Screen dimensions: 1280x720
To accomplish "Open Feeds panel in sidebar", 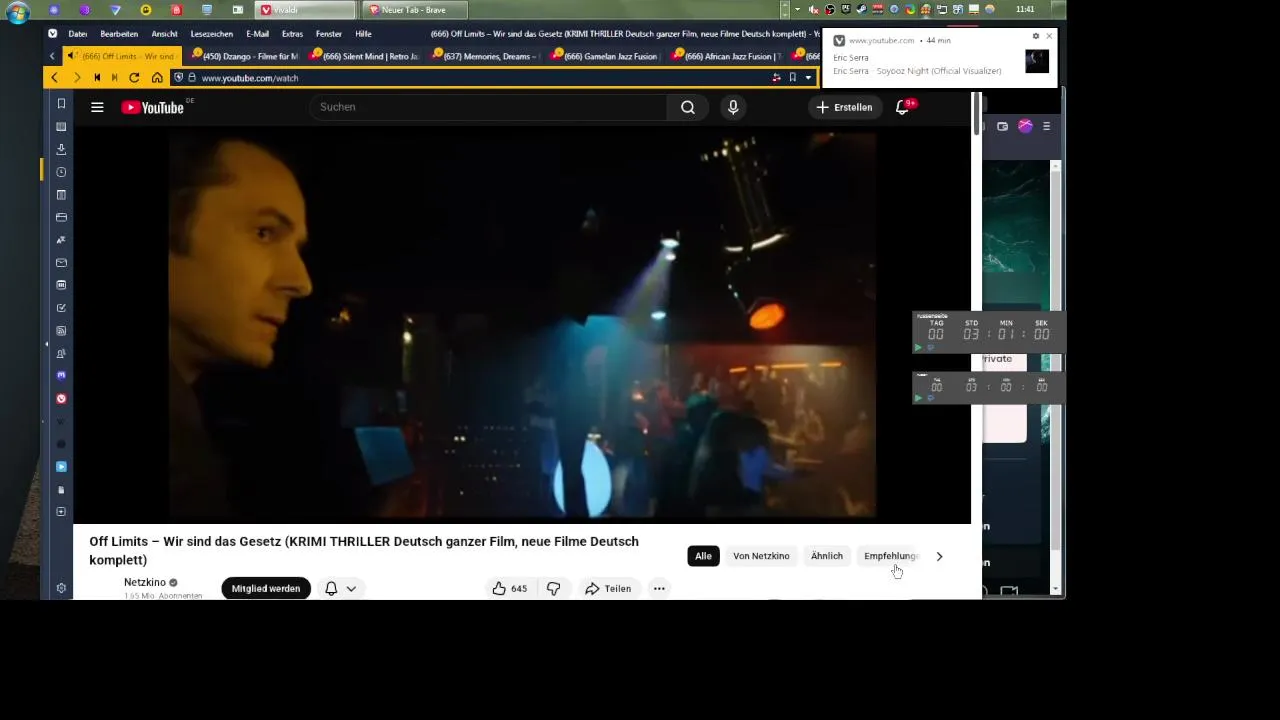I will [61, 331].
